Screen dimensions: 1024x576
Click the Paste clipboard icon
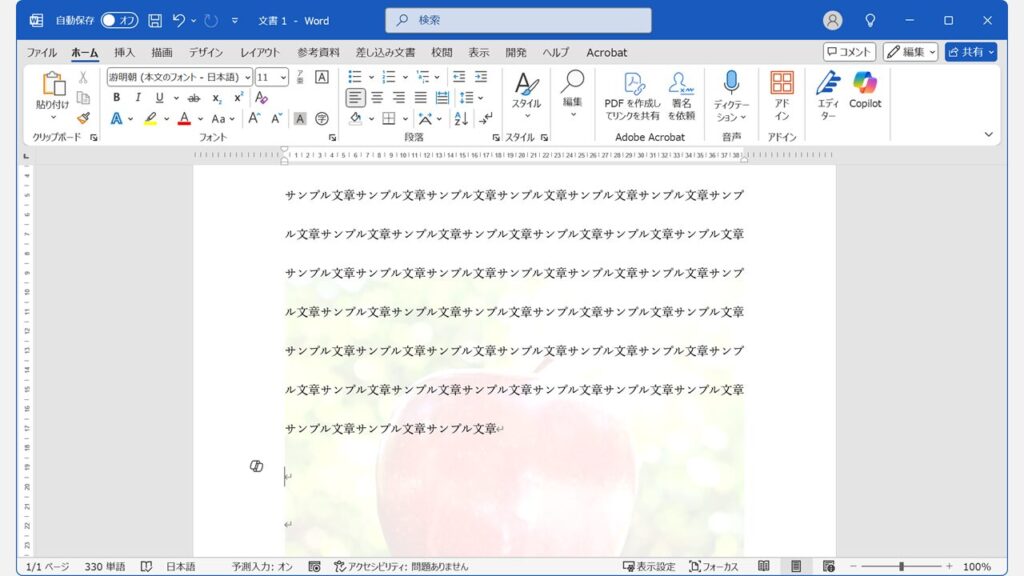(x=53, y=84)
